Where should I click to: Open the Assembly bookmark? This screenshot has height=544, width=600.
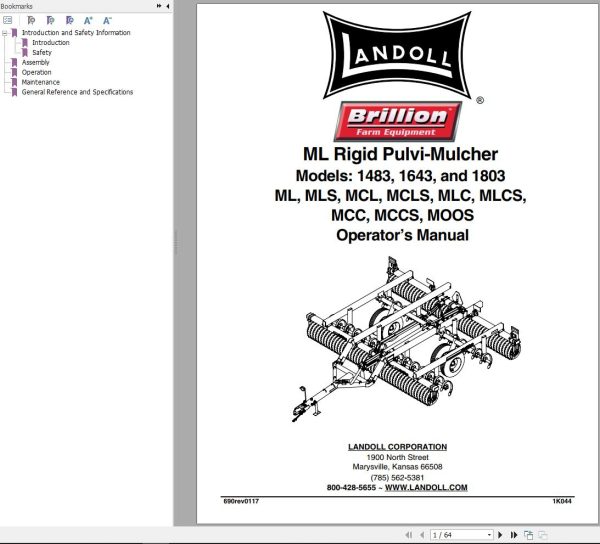pos(36,62)
